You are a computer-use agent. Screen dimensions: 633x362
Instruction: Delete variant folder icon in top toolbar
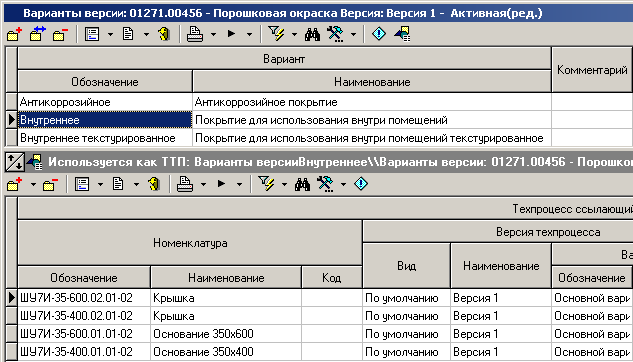(x=60, y=34)
